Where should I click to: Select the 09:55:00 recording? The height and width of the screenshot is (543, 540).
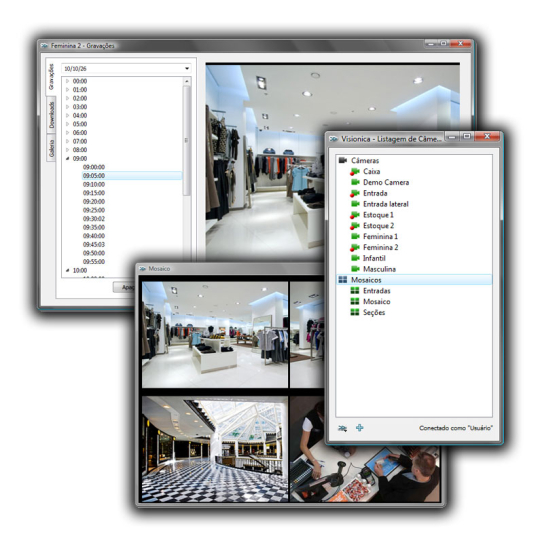94,262
